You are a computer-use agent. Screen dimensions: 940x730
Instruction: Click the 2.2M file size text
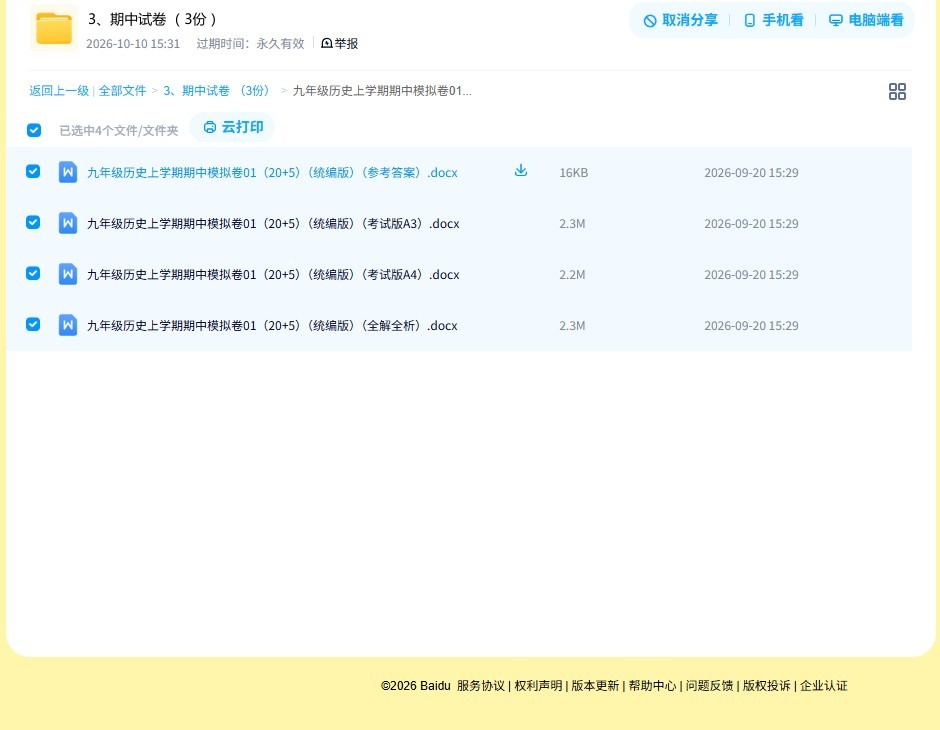coord(572,274)
